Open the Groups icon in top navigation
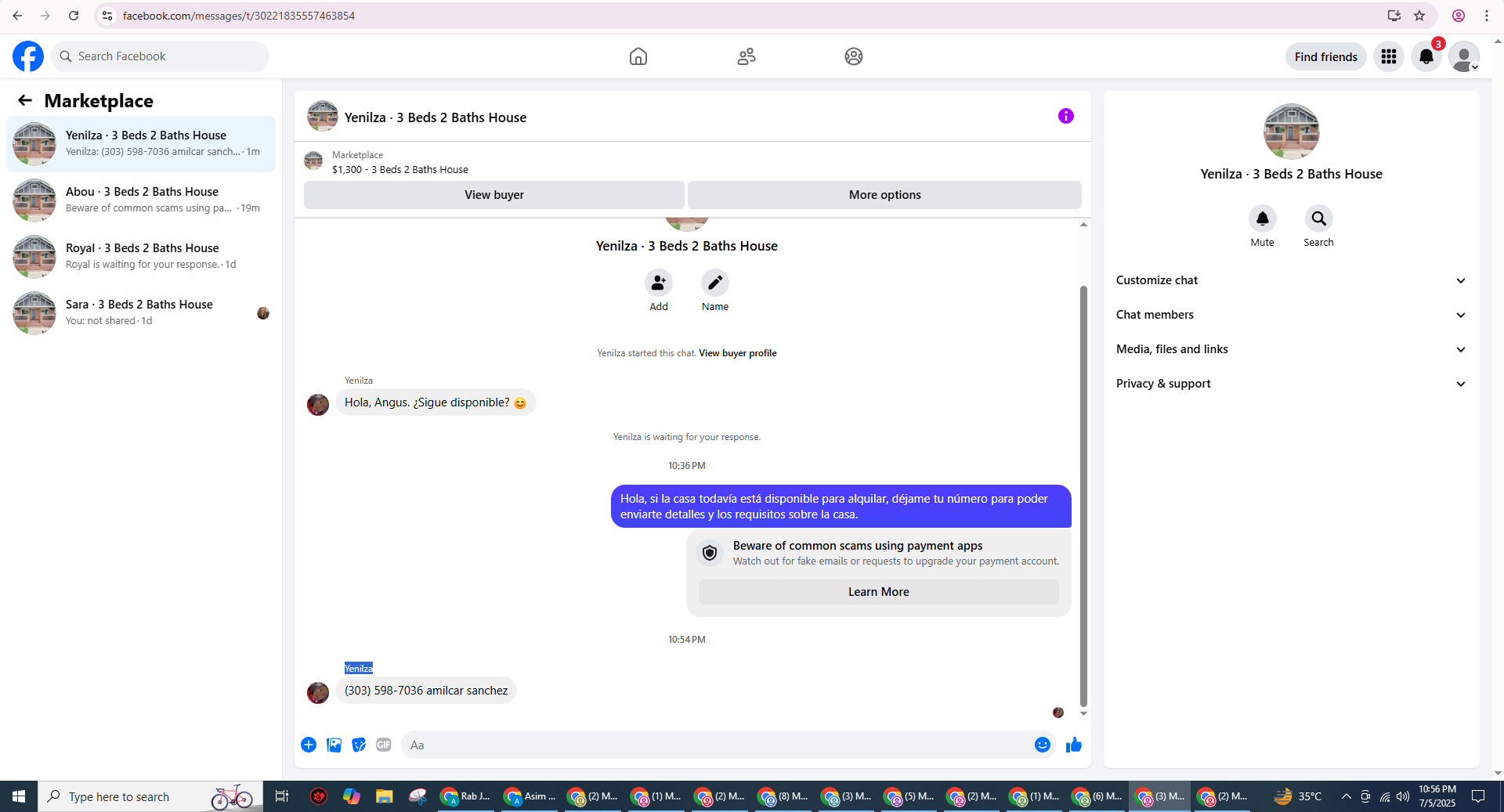This screenshot has width=1504, height=812. [854, 56]
